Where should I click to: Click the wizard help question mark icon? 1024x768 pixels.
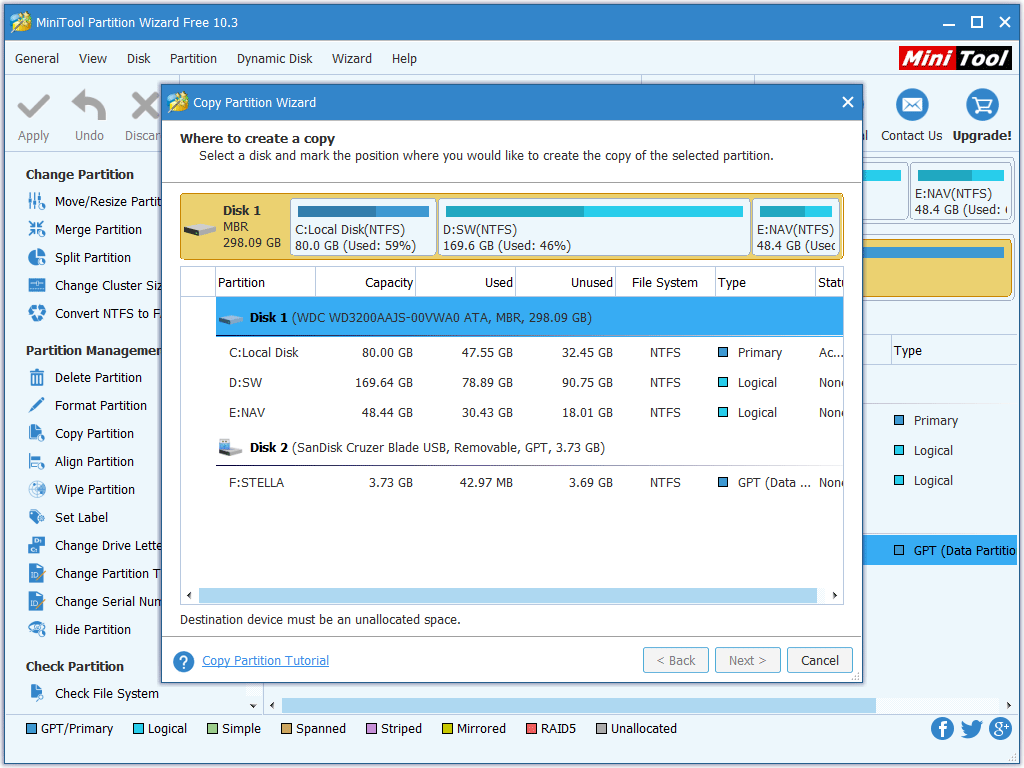[x=184, y=661]
